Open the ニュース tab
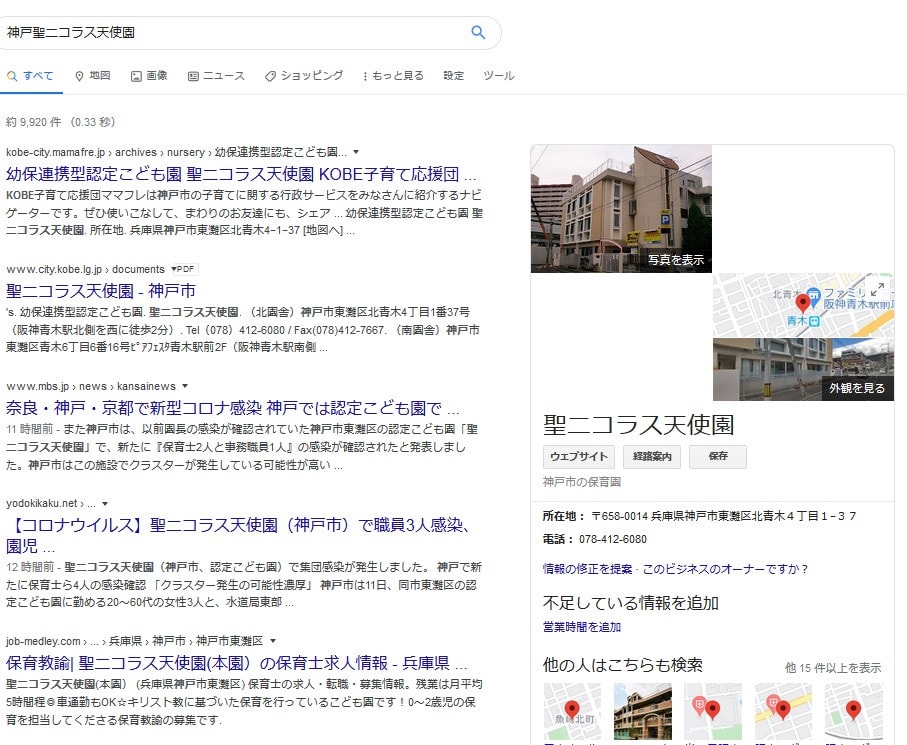The height and width of the screenshot is (745, 907). [x=216, y=76]
